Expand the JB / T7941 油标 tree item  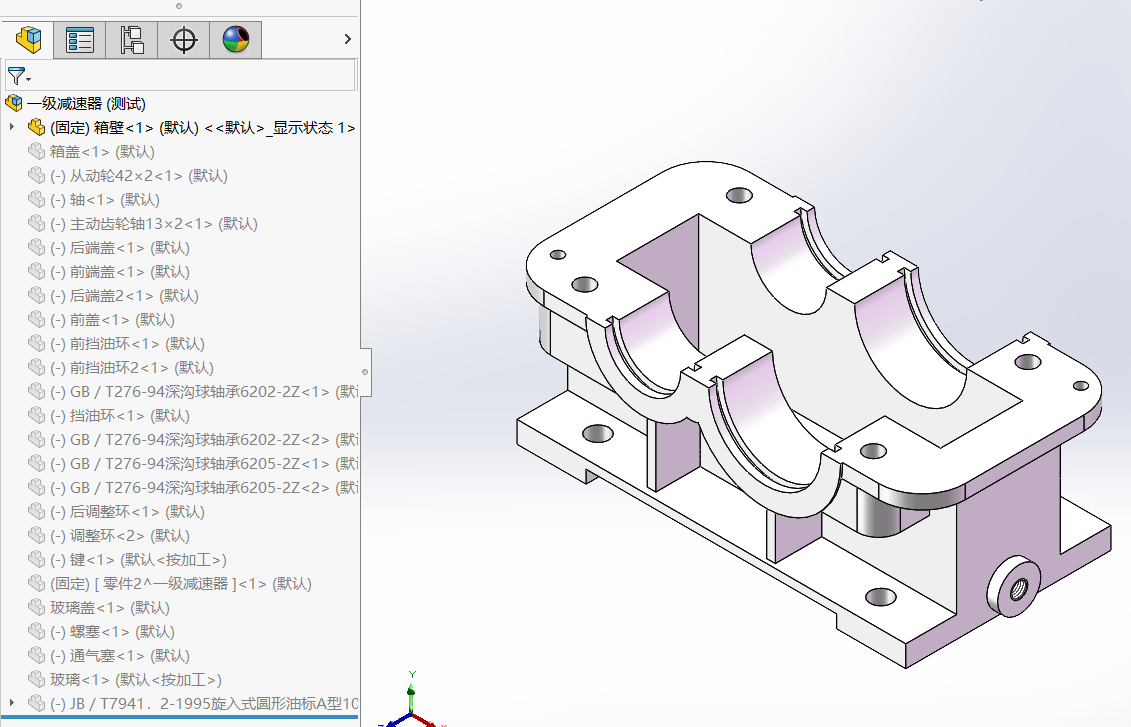coord(10,703)
